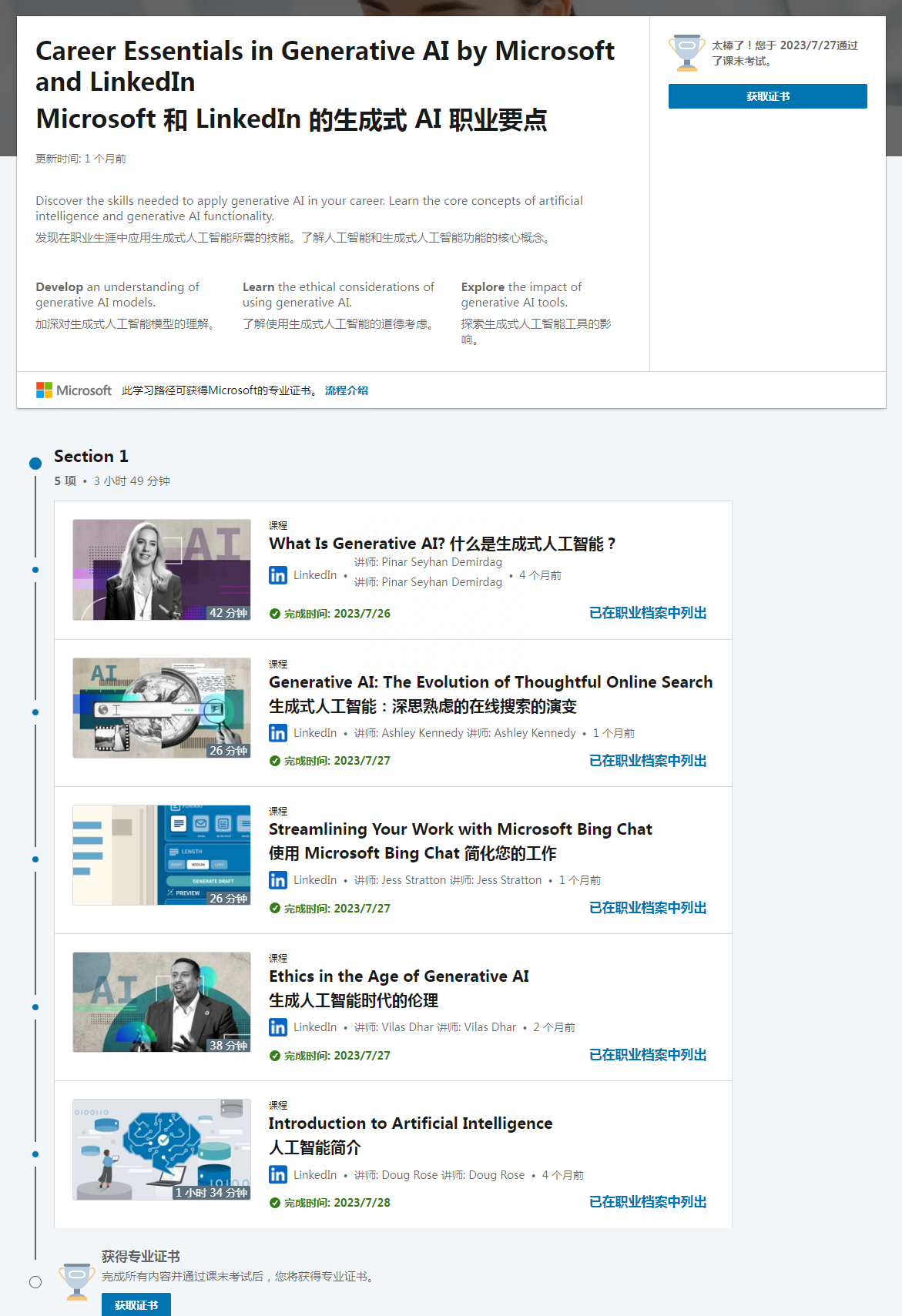Click the green completed checkmark dated 2023/7/28
The image size is (902, 1316).
[275, 1203]
